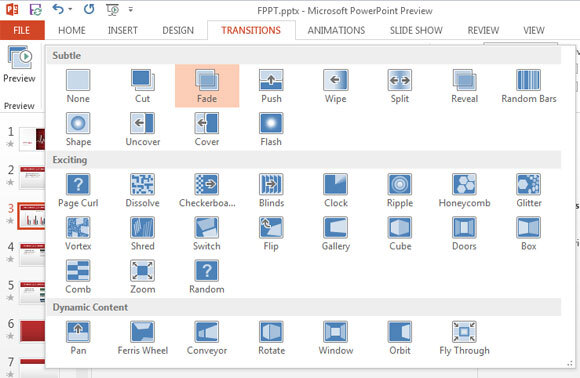Select slide 1 thumbnail
The image size is (580, 378).
click(32, 139)
